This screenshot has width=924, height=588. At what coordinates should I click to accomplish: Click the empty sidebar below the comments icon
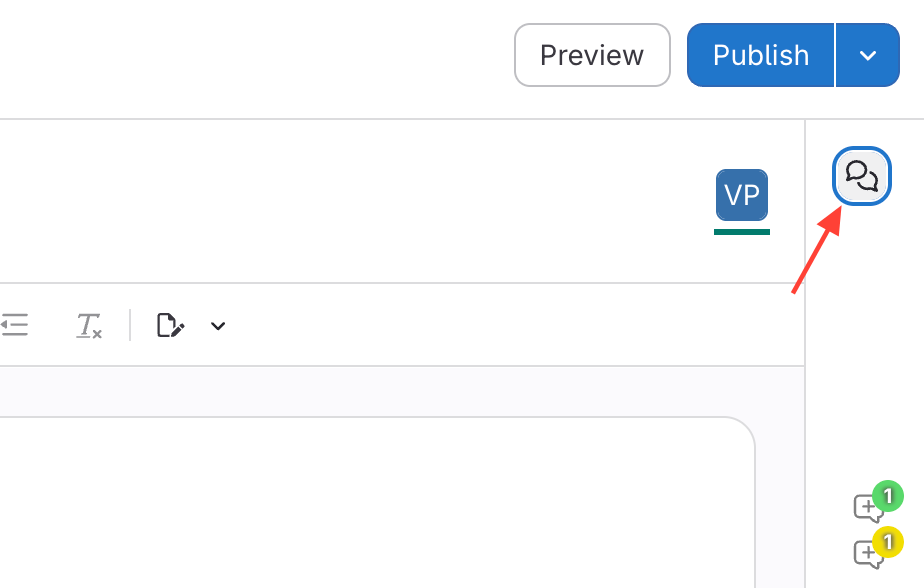pos(864,350)
